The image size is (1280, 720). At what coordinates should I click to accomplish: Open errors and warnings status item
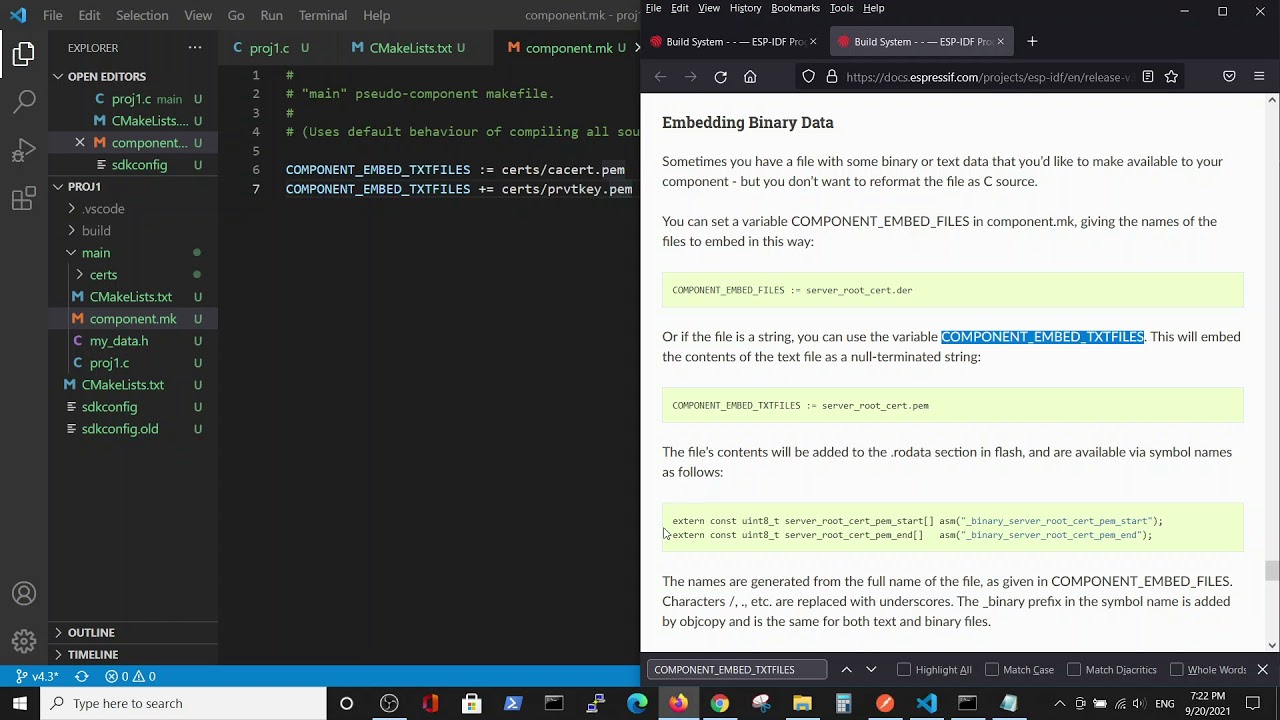point(130,677)
